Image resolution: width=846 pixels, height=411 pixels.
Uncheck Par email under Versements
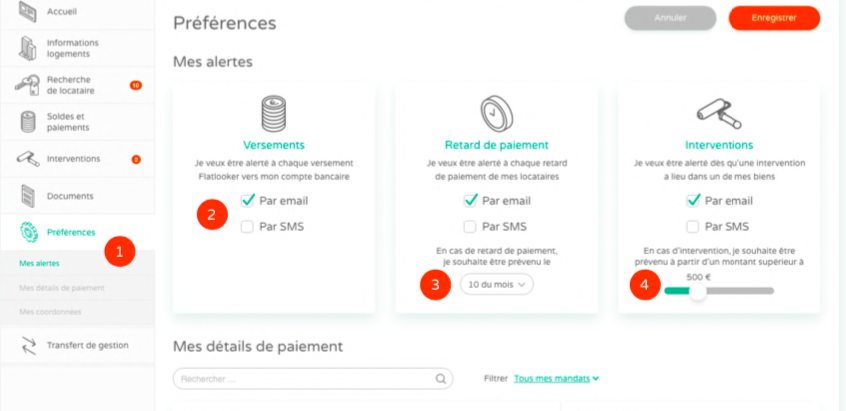[247, 201]
